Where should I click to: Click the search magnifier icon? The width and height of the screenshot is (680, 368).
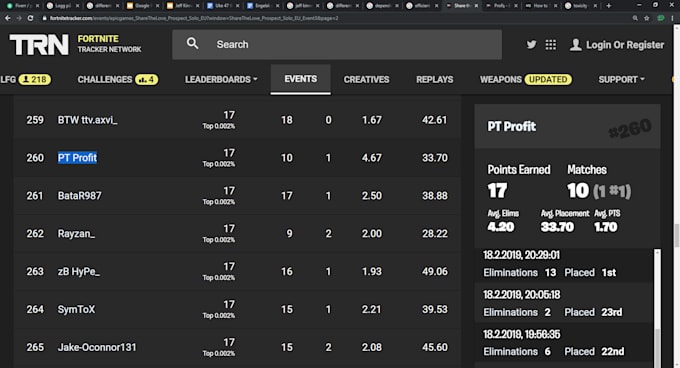click(193, 43)
